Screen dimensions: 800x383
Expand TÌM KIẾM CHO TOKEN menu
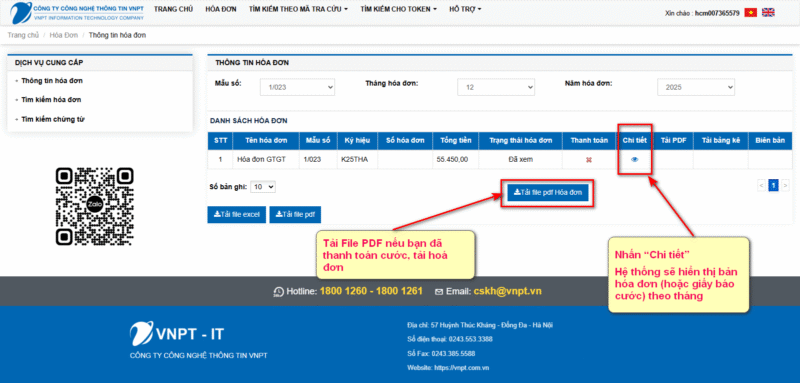[398, 9]
